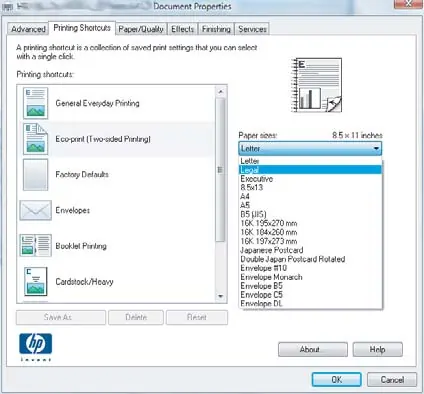
Task: Switch to the Printing Shortcuts tab
Action: click(82, 28)
